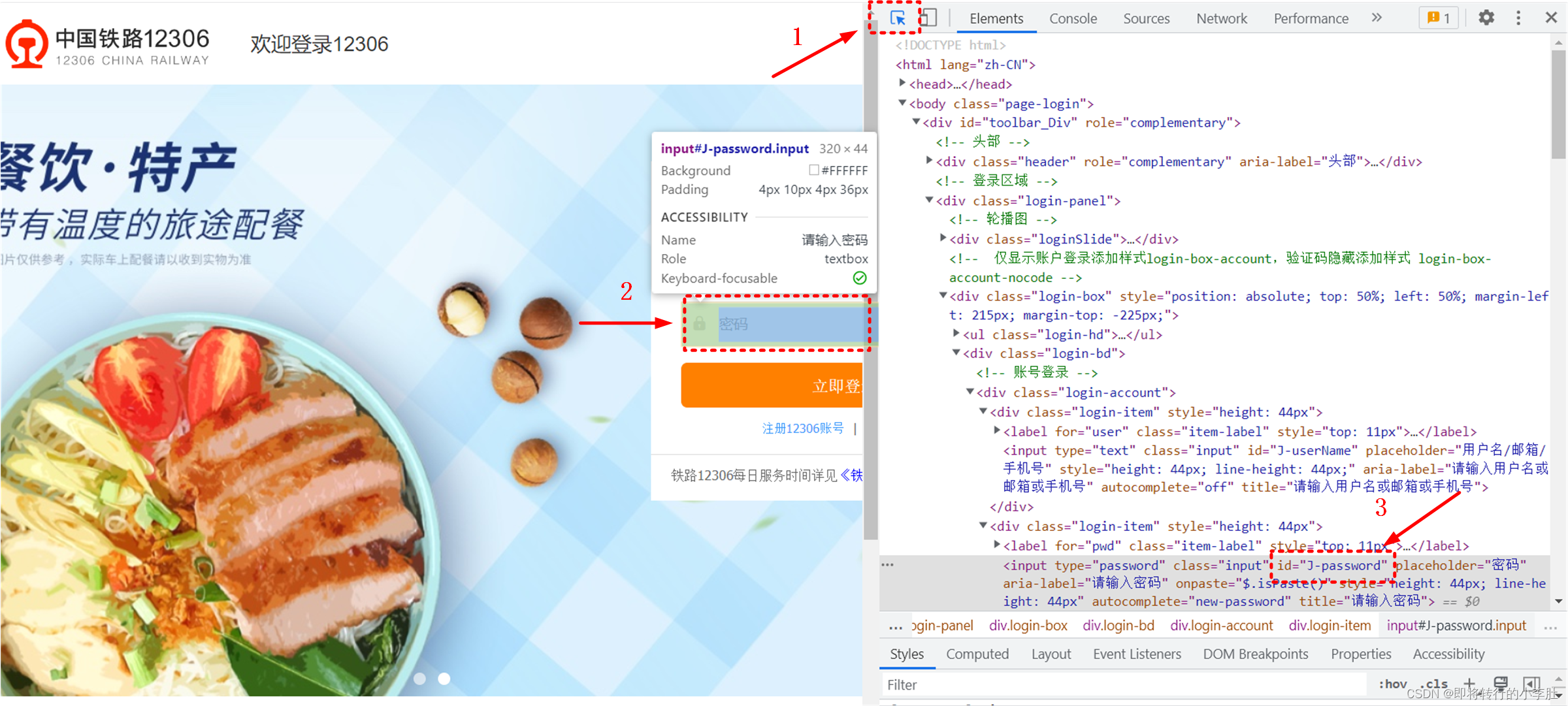Select the J-userName input element line
The width and height of the screenshot is (1568, 706).
pos(1274,468)
